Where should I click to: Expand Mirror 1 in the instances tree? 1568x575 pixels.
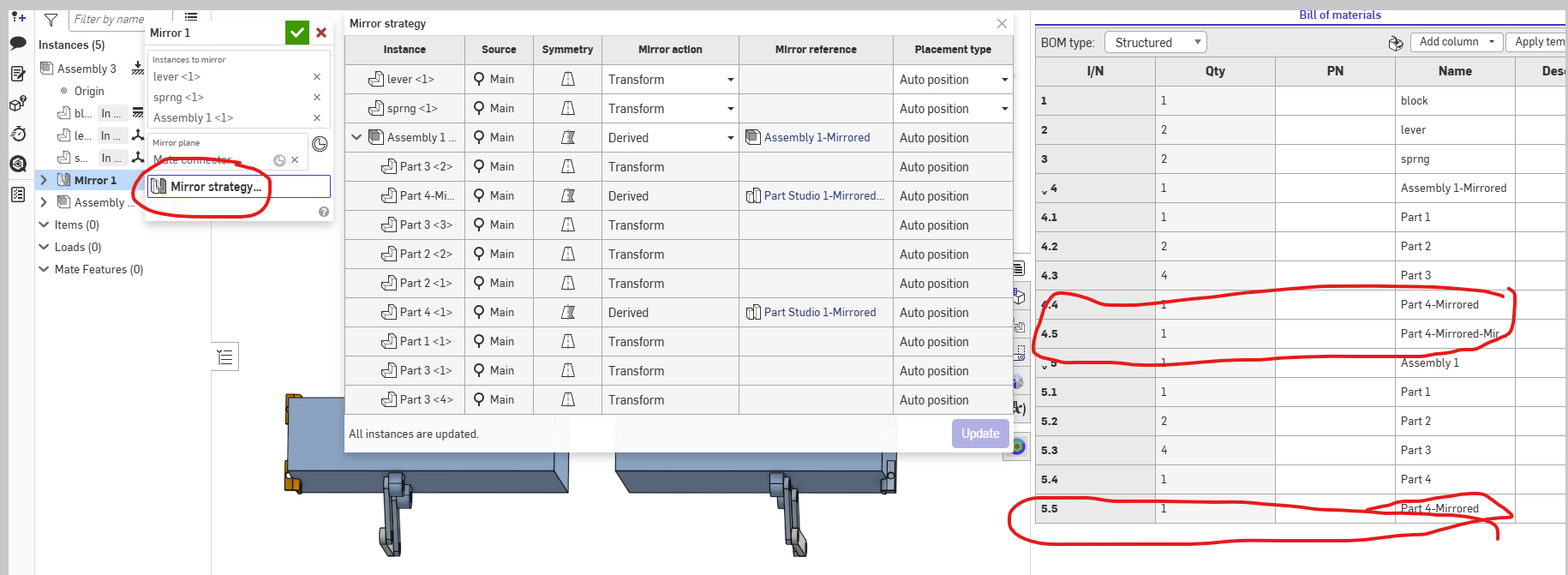(x=44, y=180)
